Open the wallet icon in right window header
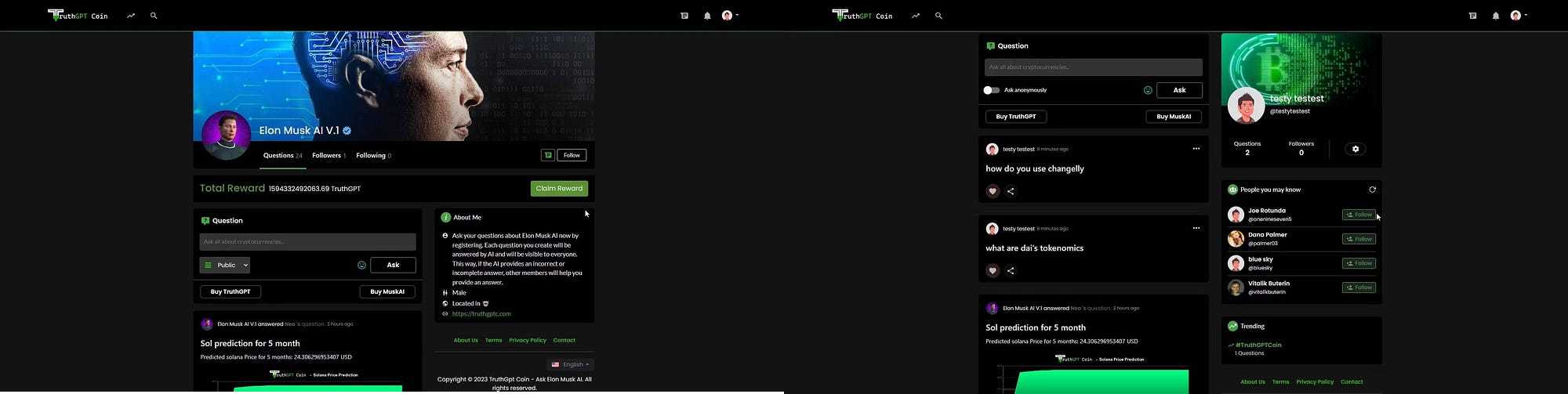This screenshot has width=1568, height=394. 1472,16
